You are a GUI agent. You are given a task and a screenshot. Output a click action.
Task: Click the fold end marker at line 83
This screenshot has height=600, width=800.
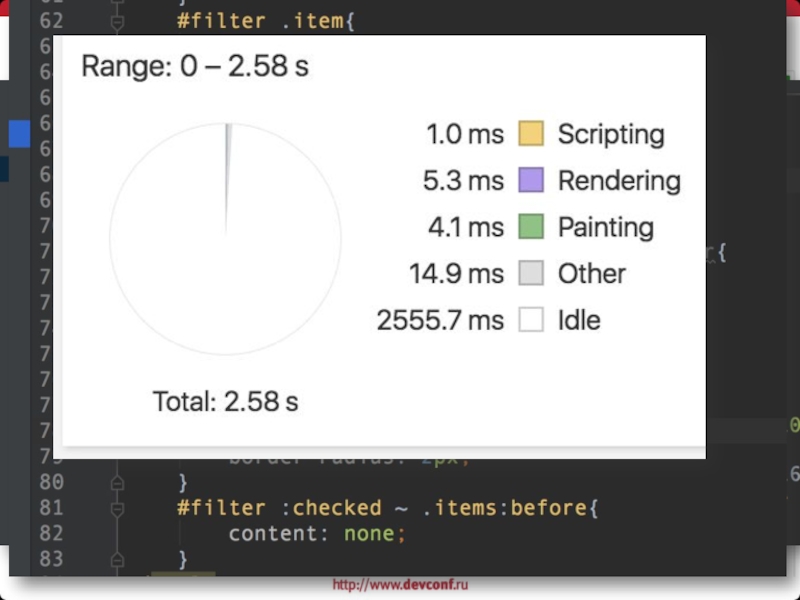pos(117,558)
